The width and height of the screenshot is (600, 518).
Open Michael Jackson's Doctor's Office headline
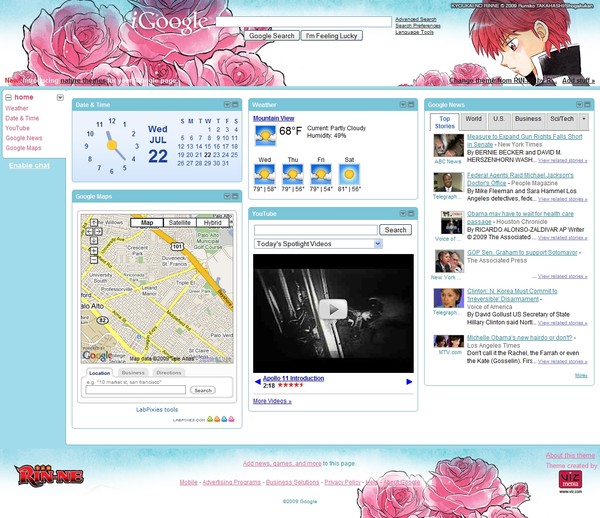pos(520,179)
